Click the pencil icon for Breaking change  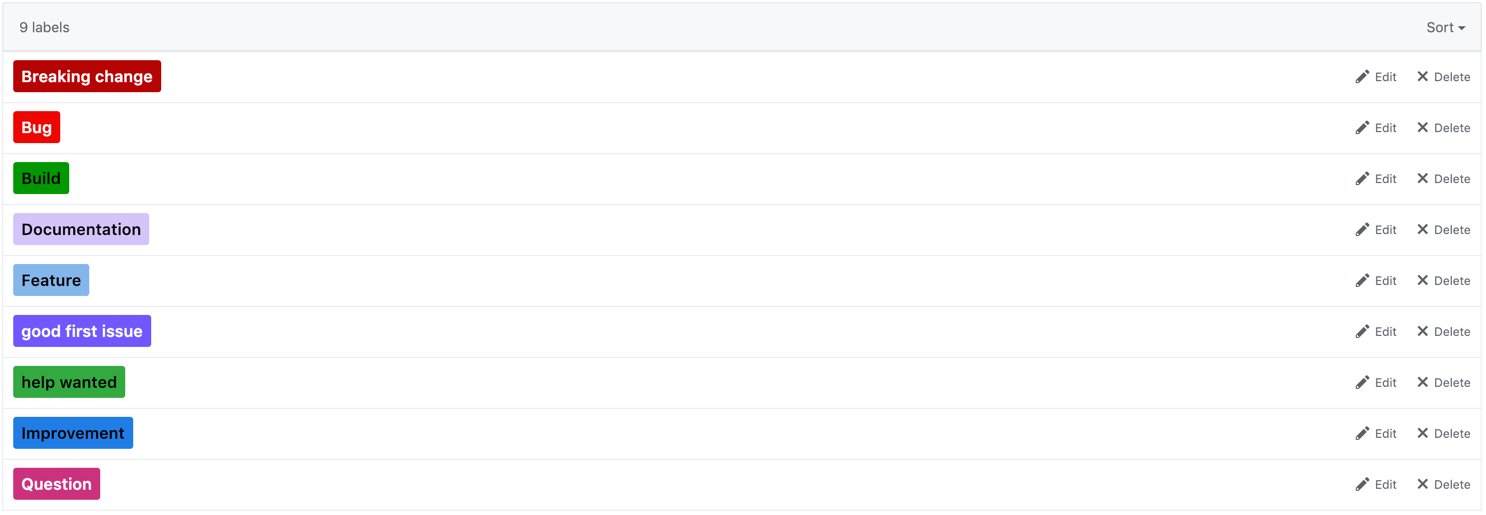pos(1362,77)
